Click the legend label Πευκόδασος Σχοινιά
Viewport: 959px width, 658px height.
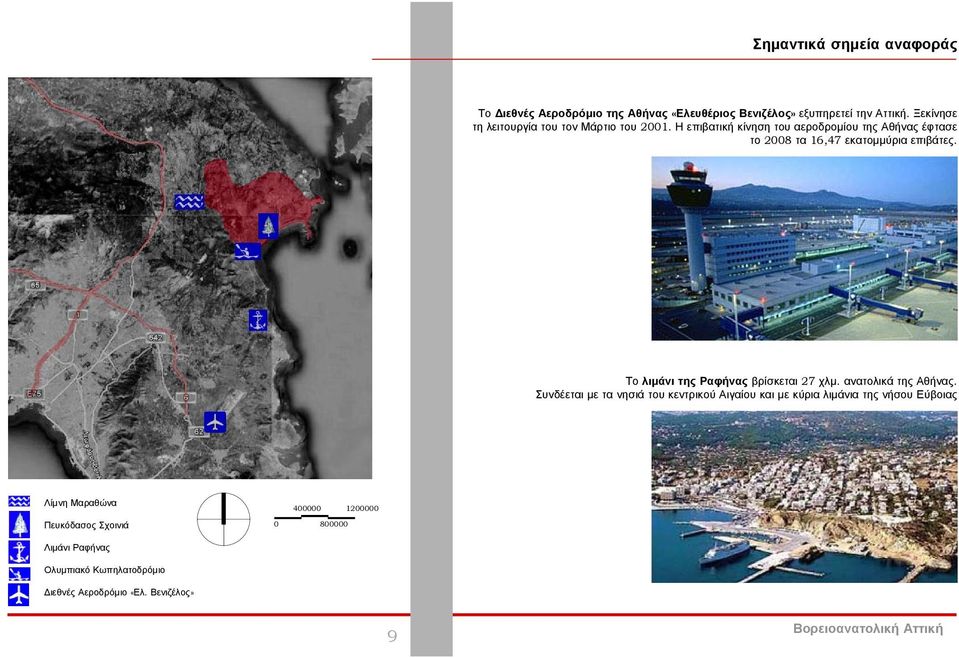pyautogui.click(x=86, y=525)
